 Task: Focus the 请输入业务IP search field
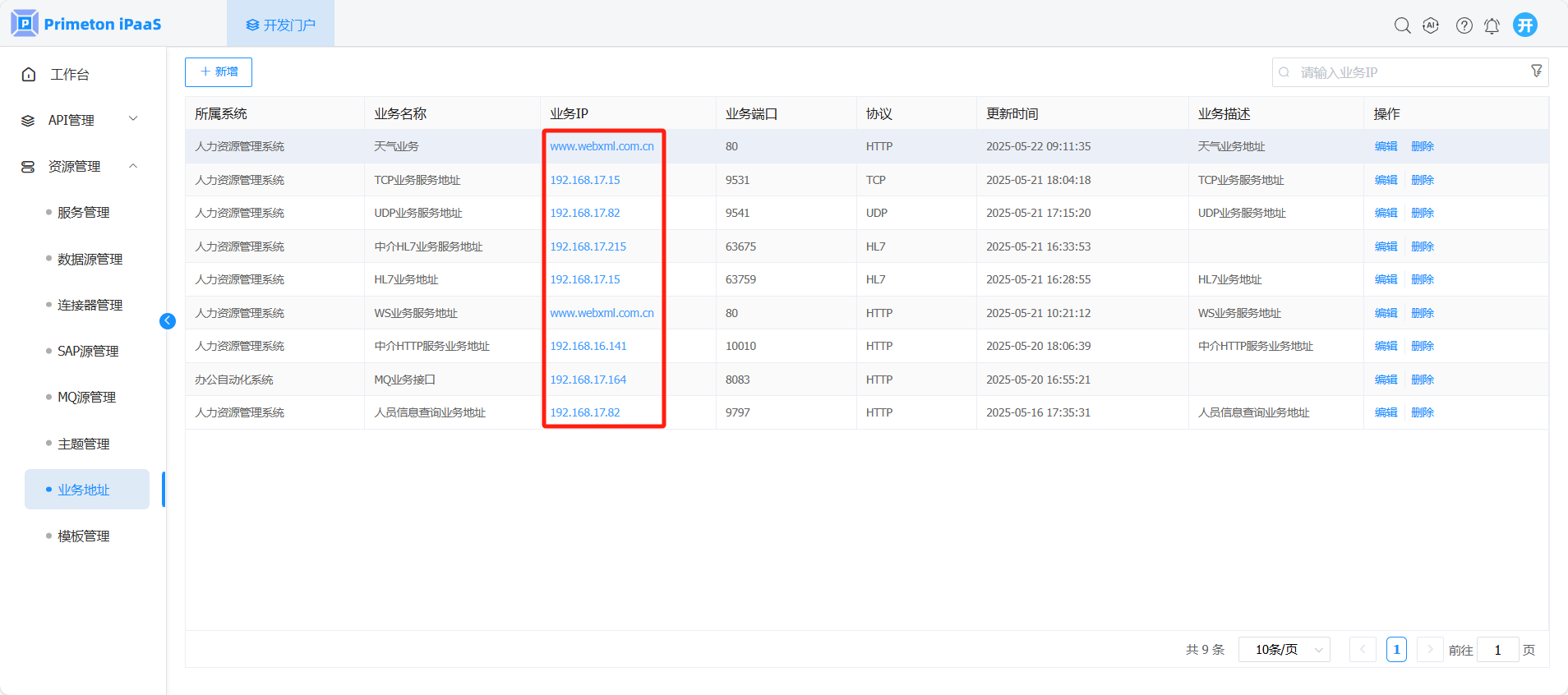1405,72
